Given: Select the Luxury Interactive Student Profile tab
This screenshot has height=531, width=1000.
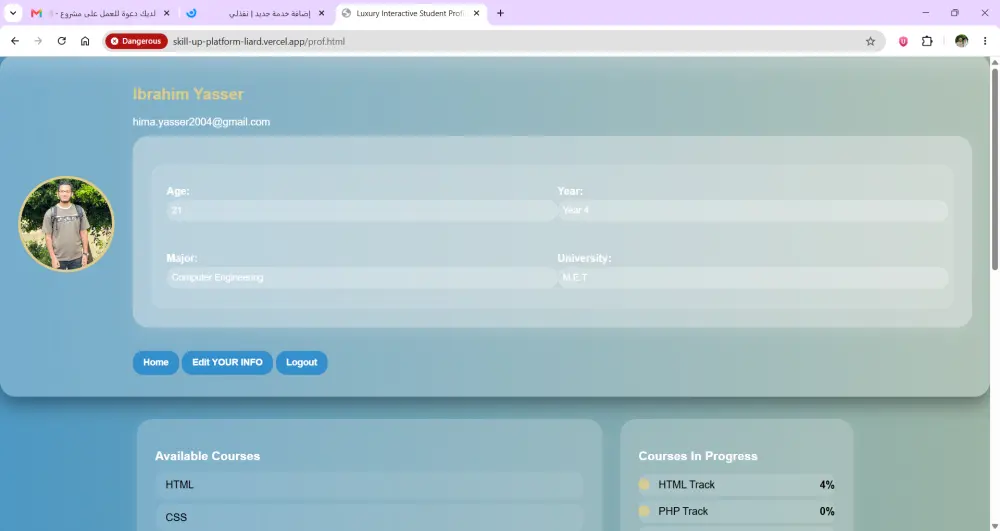Looking at the screenshot, I should tap(411, 13).
